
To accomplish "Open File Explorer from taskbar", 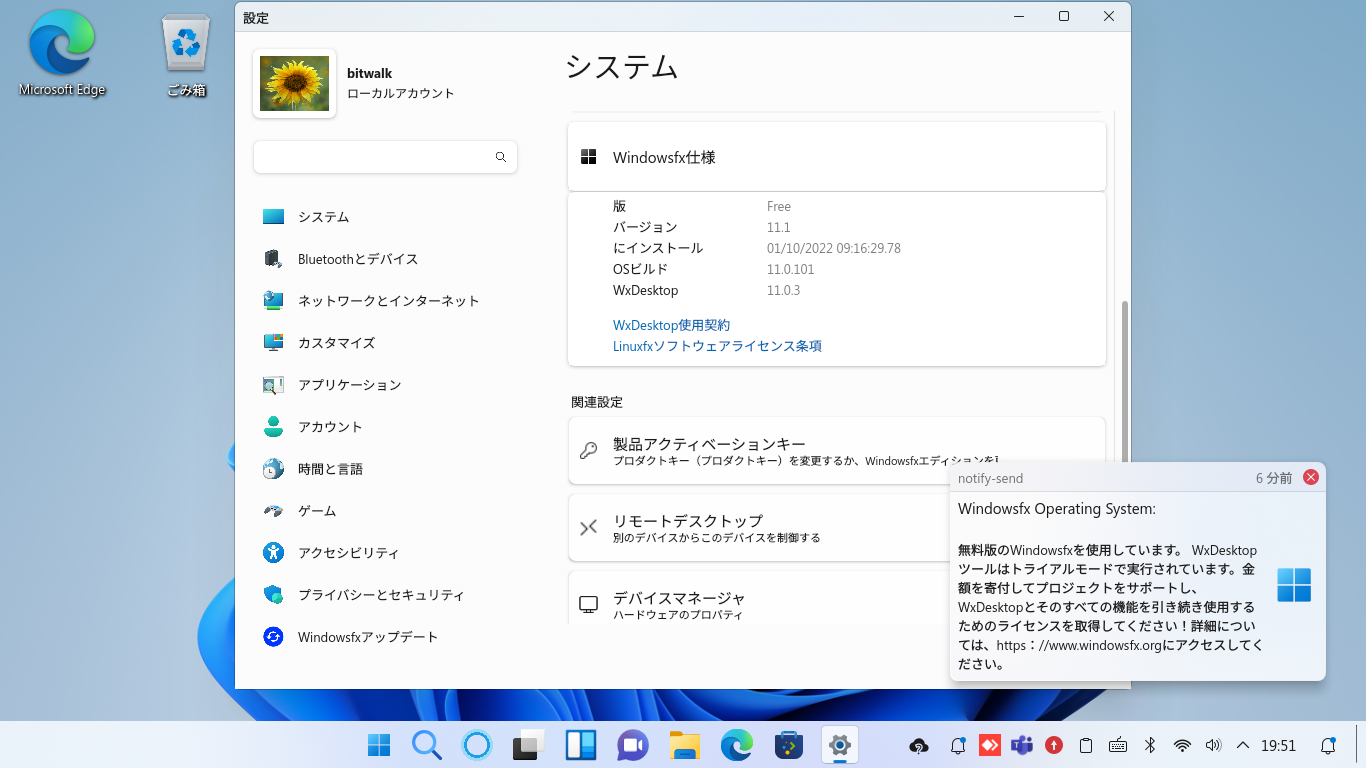I will click(x=684, y=745).
